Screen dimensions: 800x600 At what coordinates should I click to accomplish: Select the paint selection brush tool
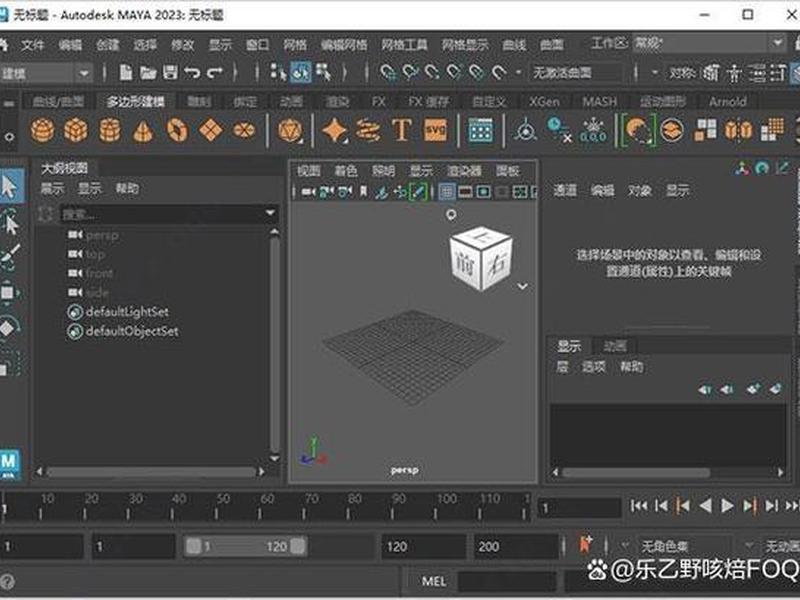pos(10,257)
